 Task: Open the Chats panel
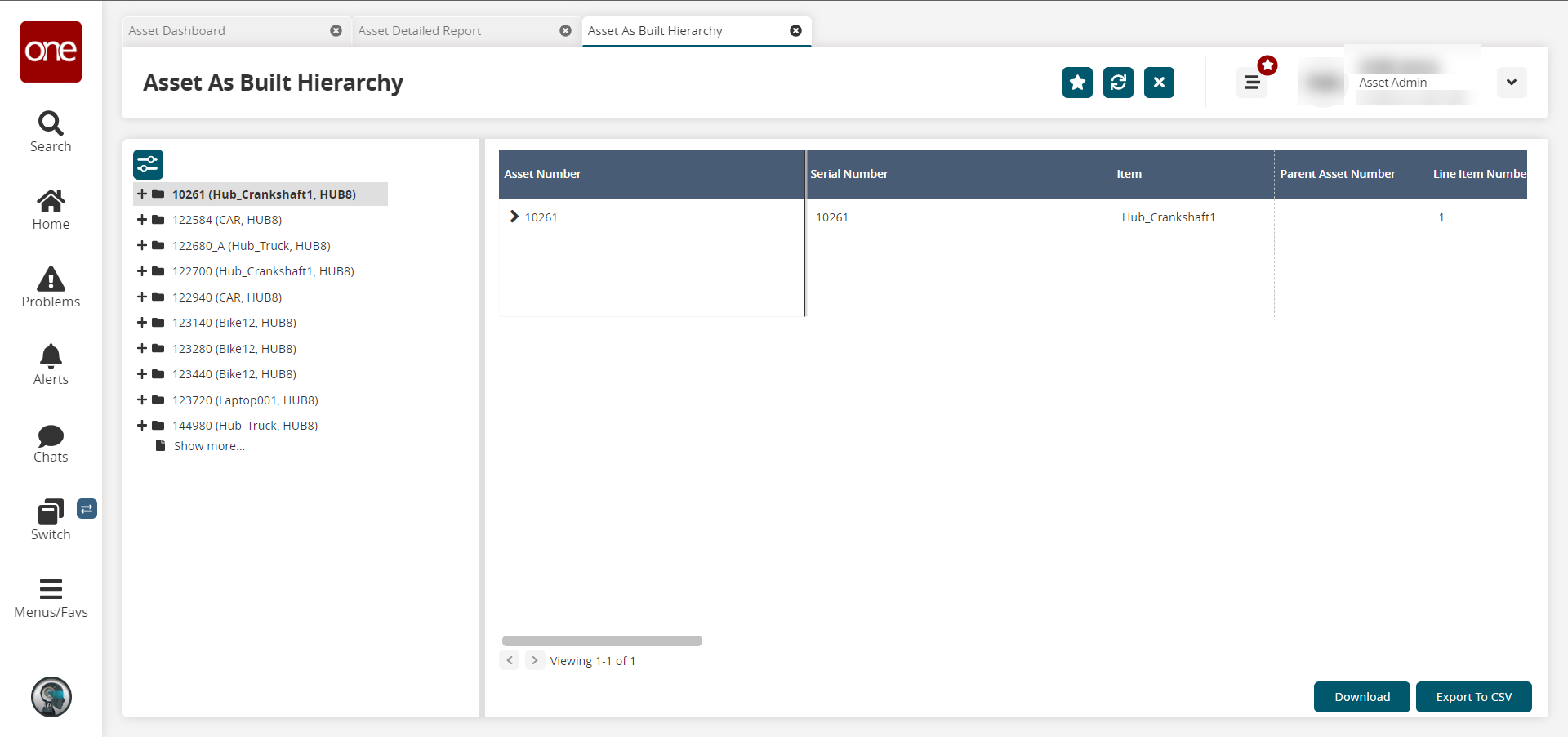point(51,444)
